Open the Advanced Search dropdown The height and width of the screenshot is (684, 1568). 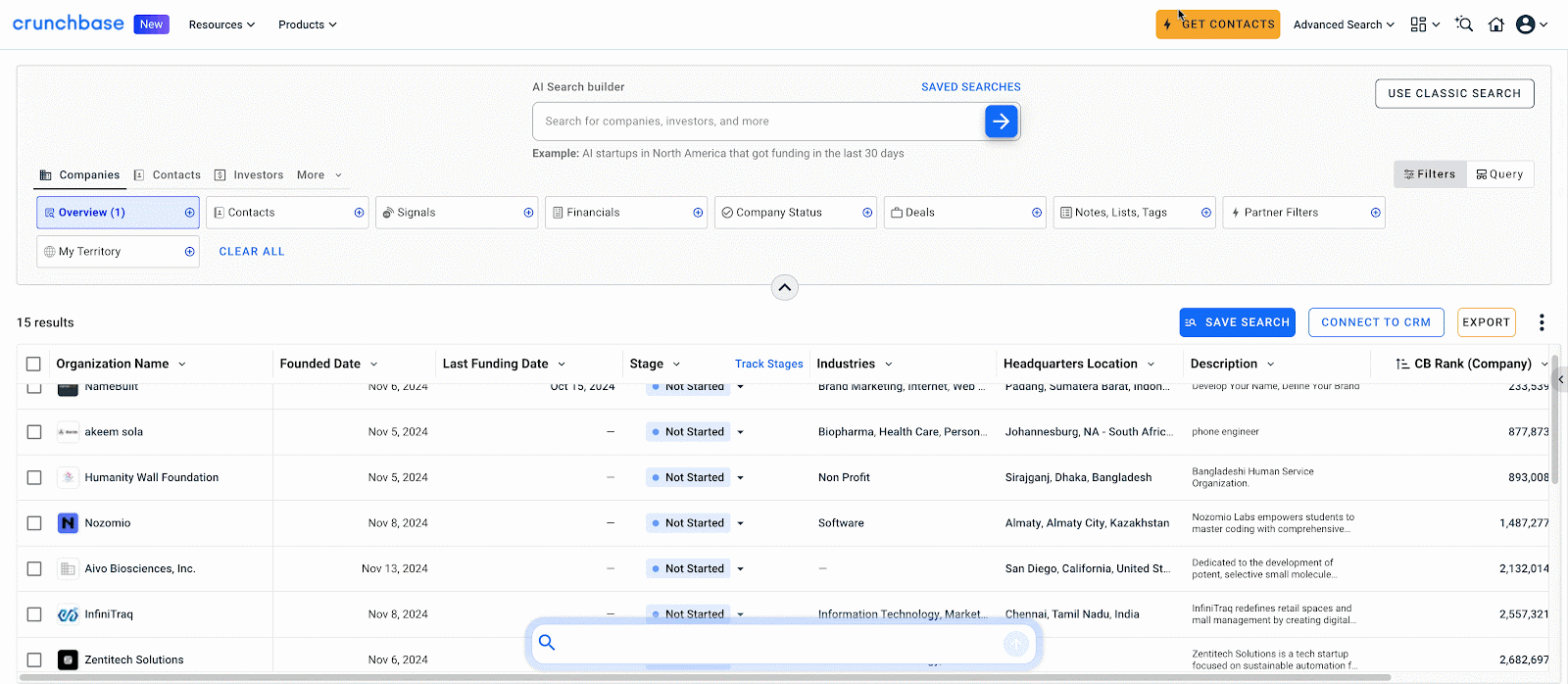click(1344, 24)
